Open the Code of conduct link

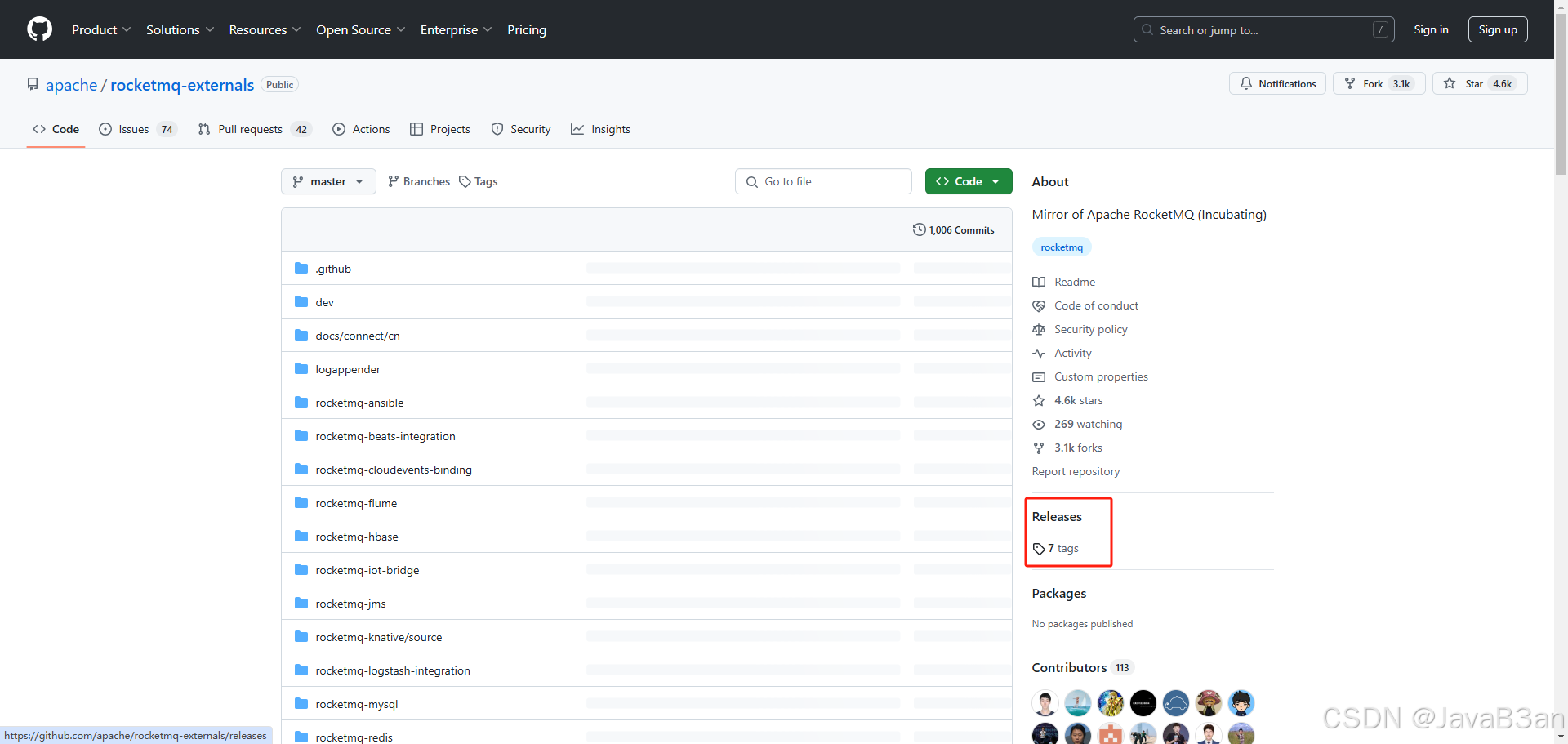click(x=1085, y=305)
